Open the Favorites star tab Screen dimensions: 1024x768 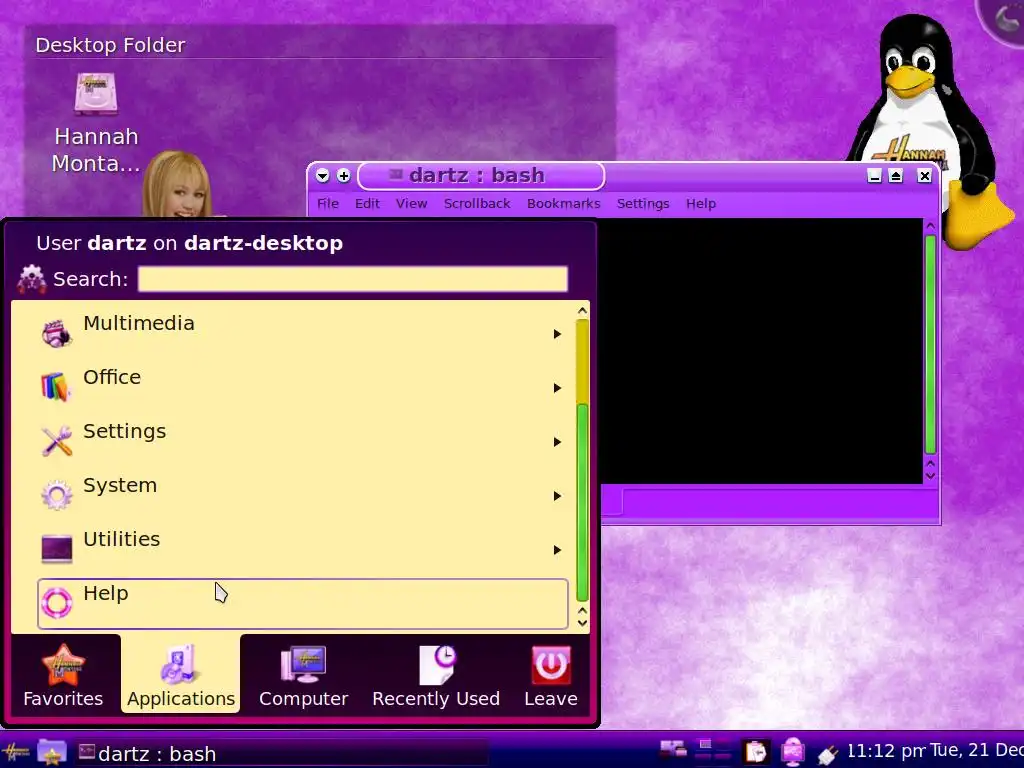click(63, 675)
